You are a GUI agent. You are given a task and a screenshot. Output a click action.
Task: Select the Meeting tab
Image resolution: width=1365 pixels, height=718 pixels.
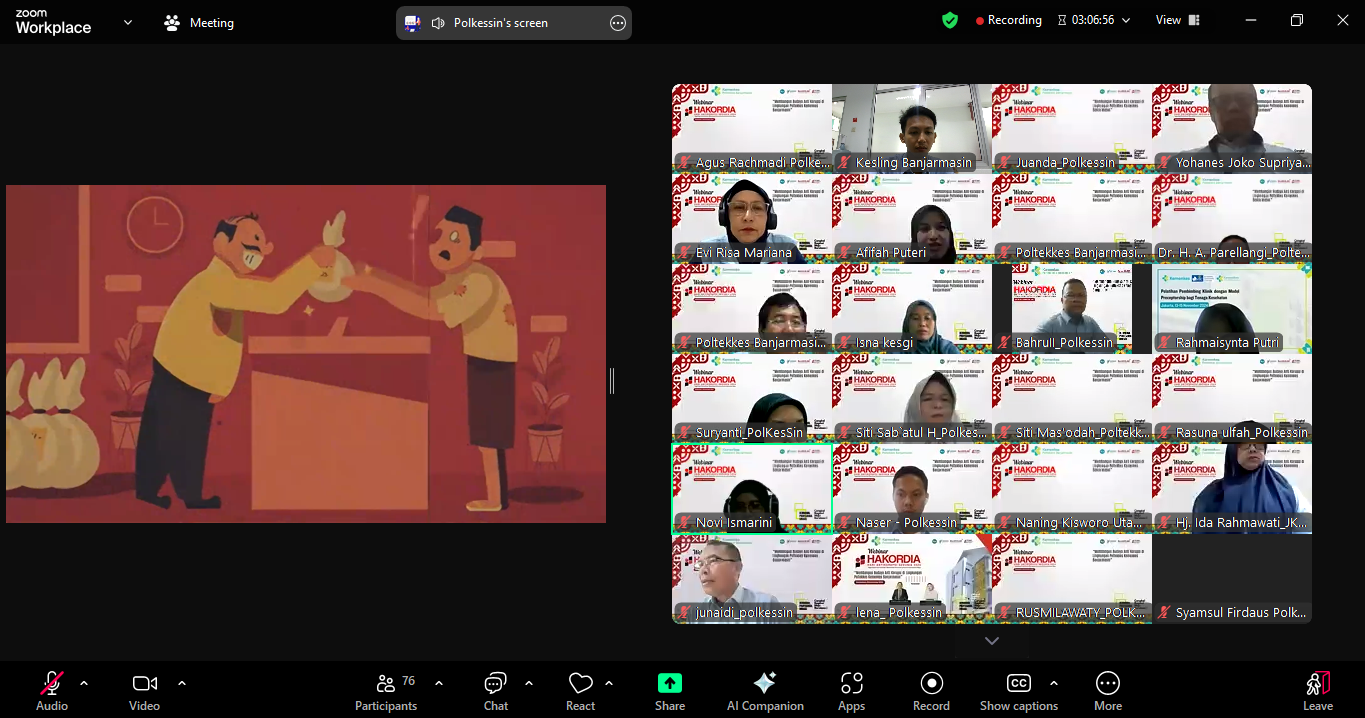(x=198, y=21)
